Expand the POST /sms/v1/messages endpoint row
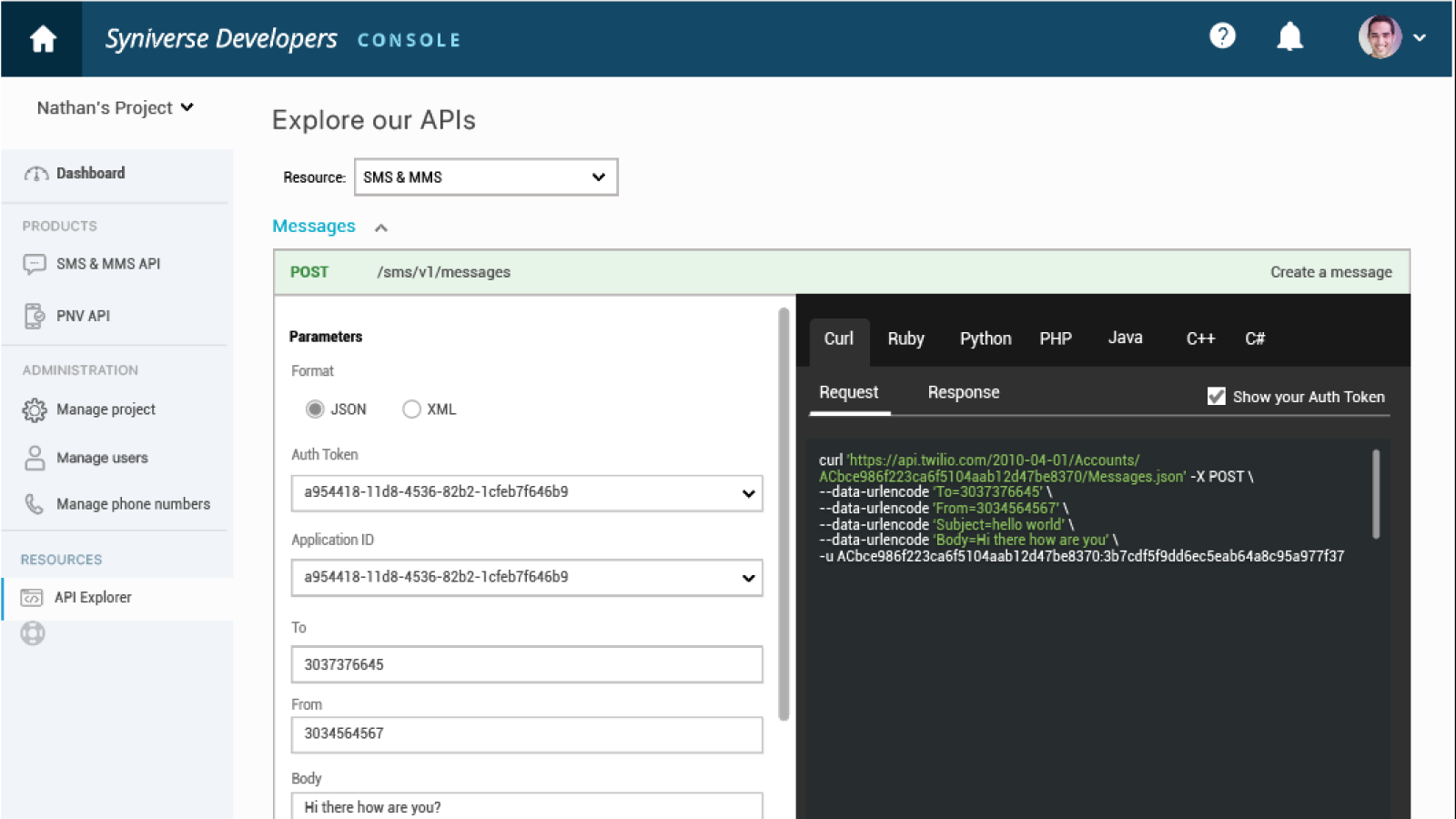1456x819 pixels. pos(842,272)
